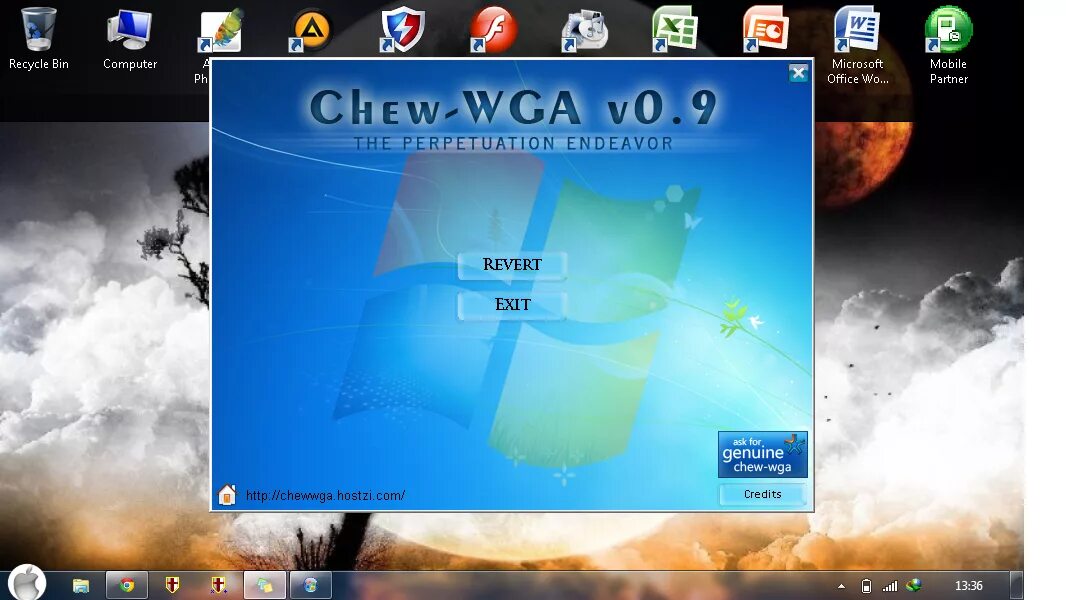
Task: Click the Show desktop strip at taskbar end
Action: [x=1016, y=585]
